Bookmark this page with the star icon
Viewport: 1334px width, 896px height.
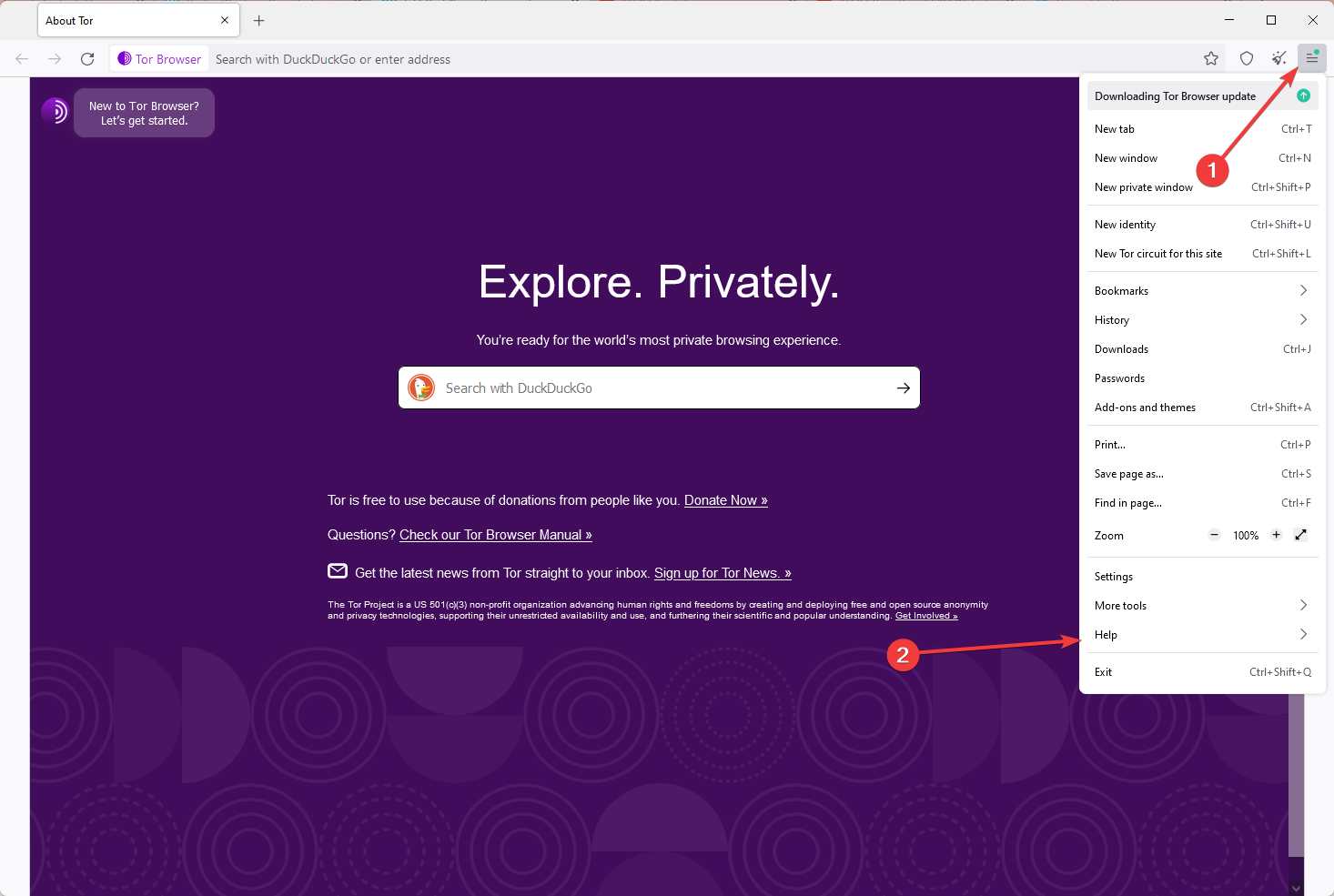[x=1211, y=58]
